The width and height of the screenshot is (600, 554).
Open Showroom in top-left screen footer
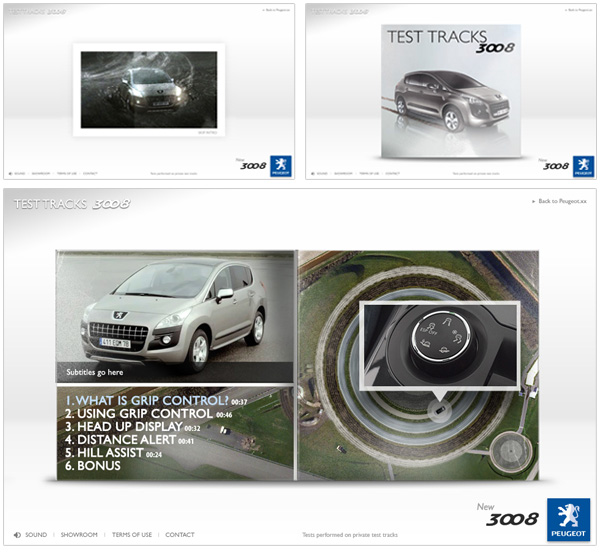[41, 173]
